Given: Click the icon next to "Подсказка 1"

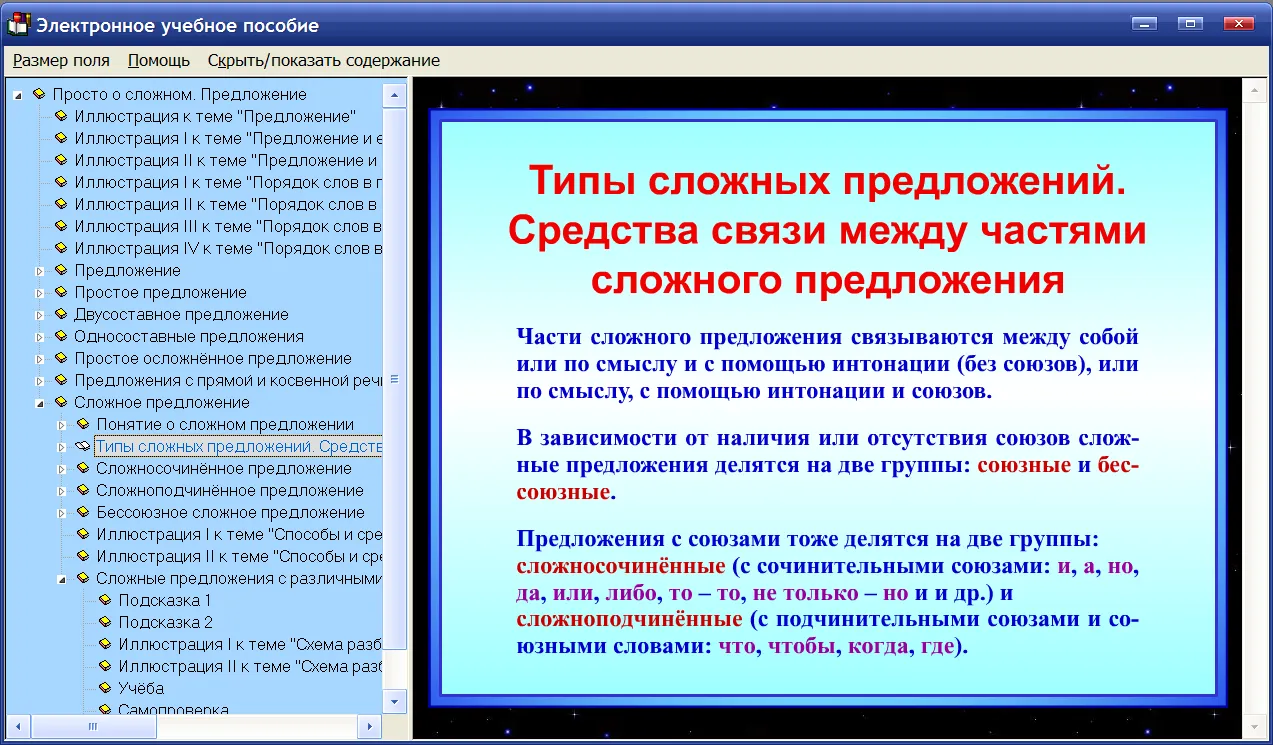Looking at the screenshot, I should (x=105, y=600).
